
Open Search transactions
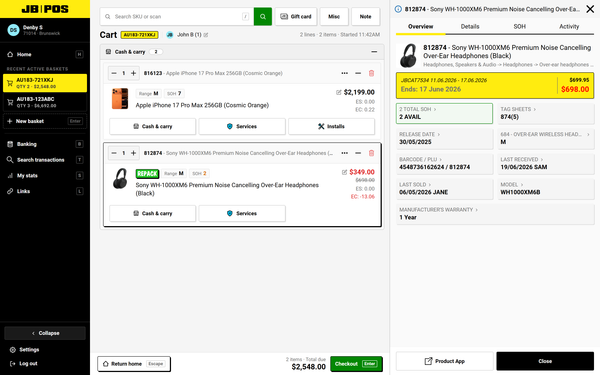tap(45, 160)
